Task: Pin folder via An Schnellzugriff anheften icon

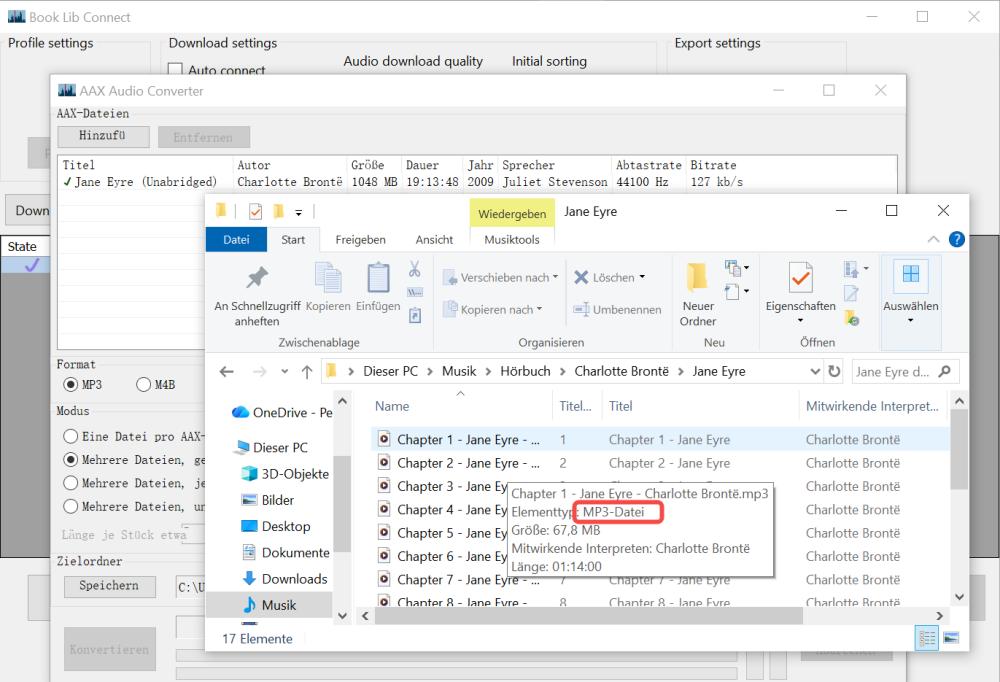Action: coord(257,278)
